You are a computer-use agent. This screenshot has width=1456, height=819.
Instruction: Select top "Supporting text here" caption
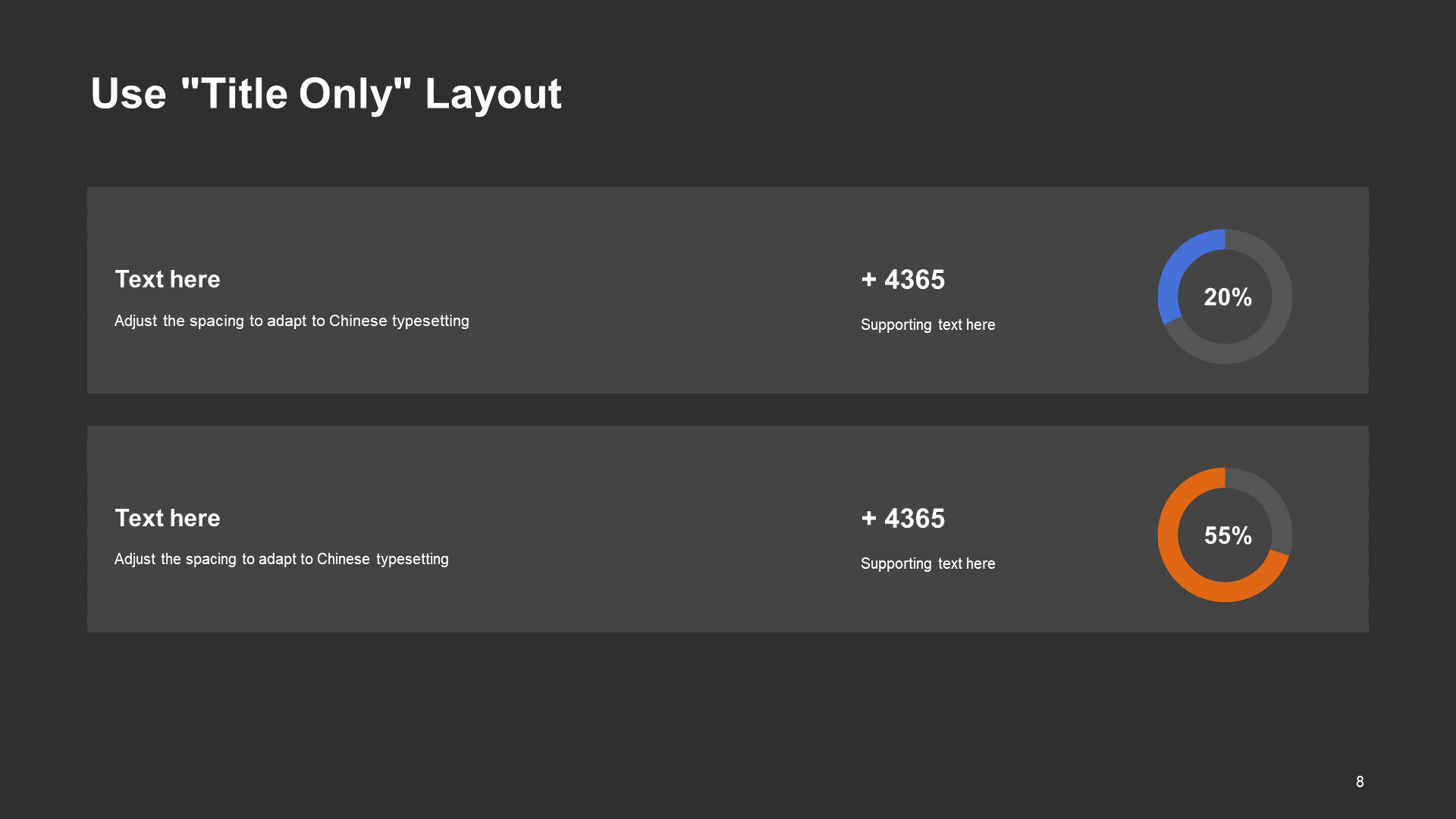(928, 325)
